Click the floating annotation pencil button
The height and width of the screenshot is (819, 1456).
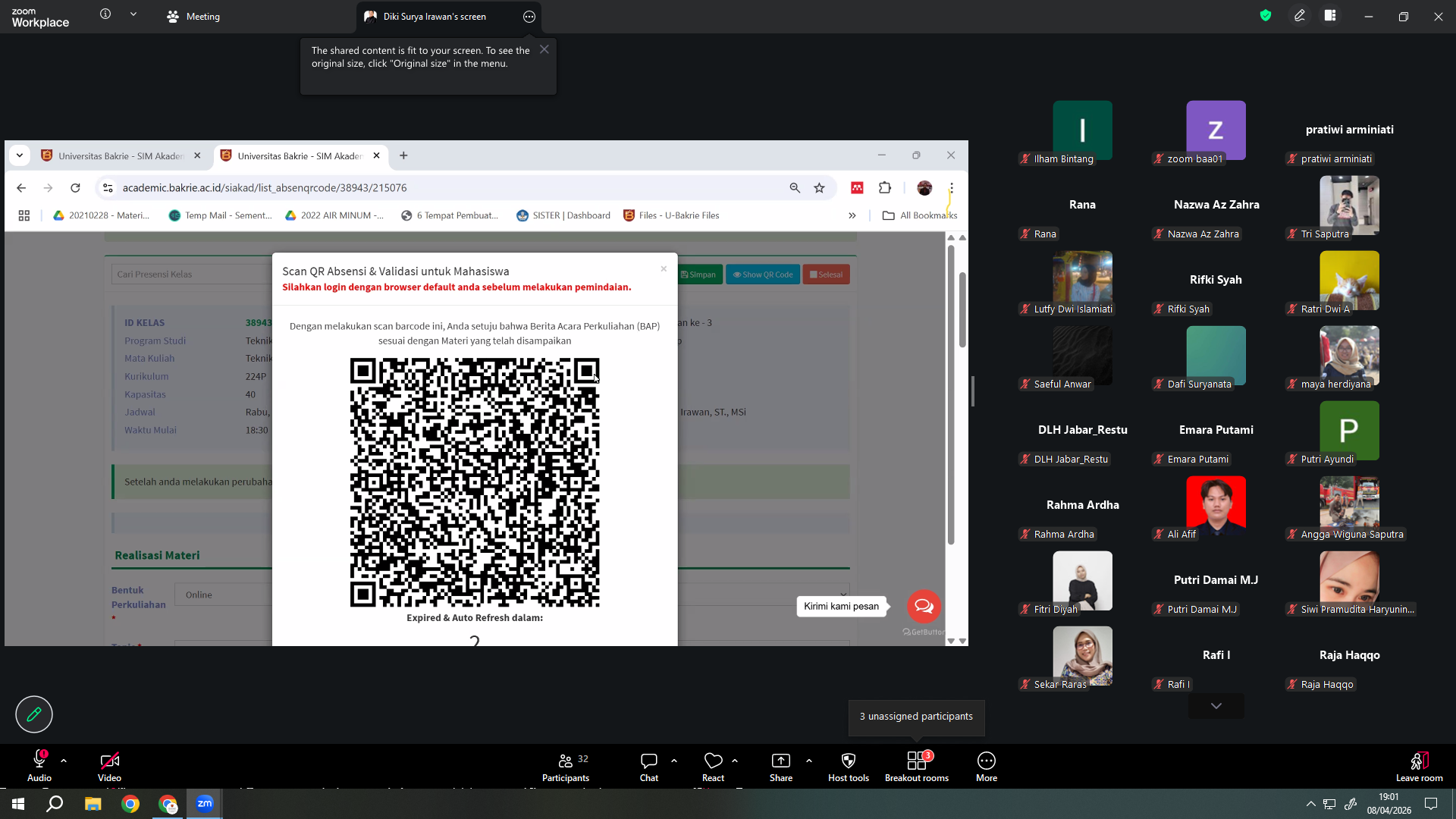click(x=34, y=714)
